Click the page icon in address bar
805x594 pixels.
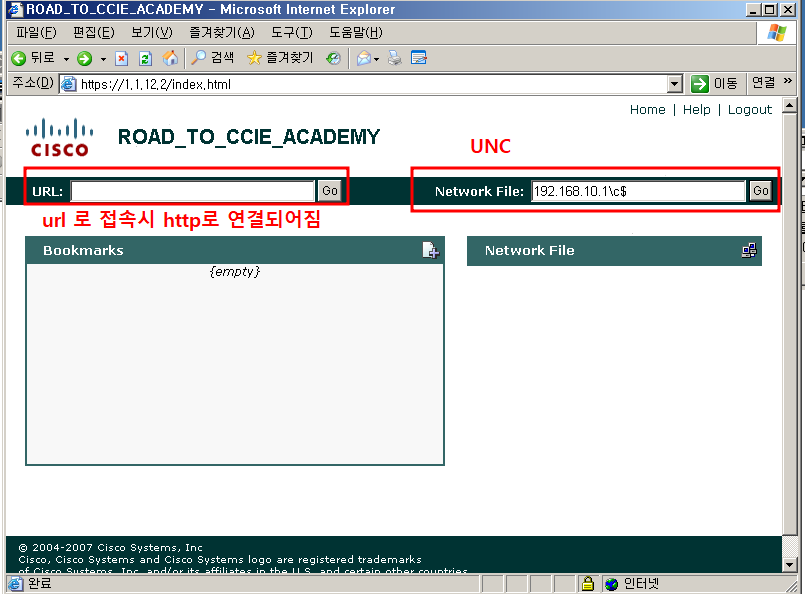[x=68, y=84]
